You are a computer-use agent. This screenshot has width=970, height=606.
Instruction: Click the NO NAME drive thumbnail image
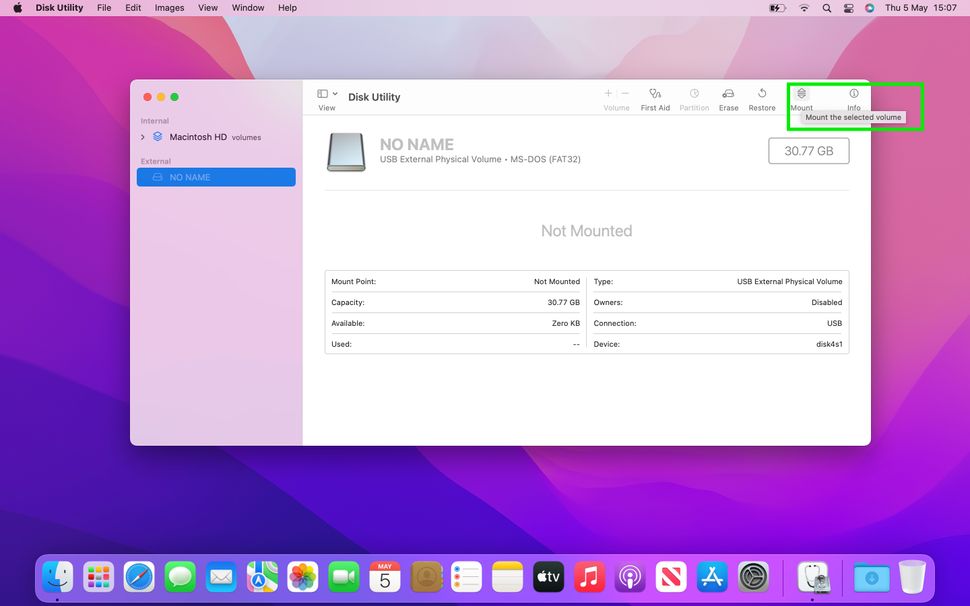[x=346, y=152]
